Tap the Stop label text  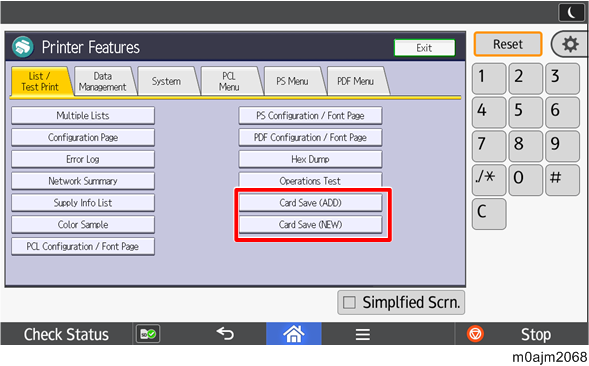pyautogui.click(x=536, y=334)
